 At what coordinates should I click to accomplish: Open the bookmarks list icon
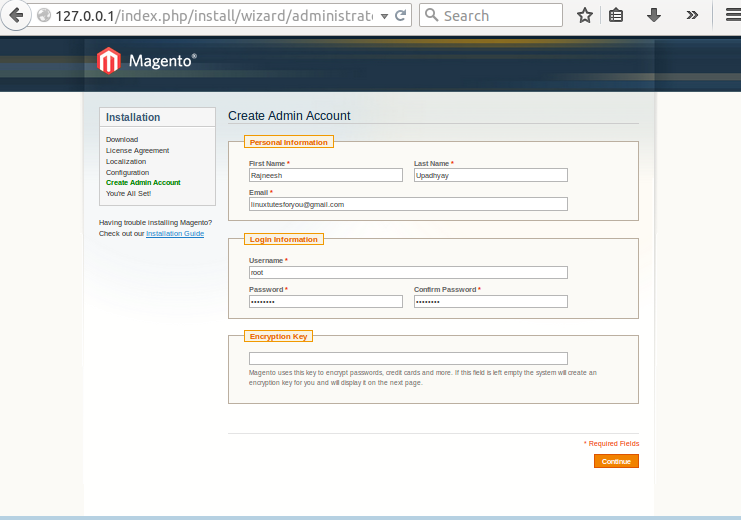616,16
